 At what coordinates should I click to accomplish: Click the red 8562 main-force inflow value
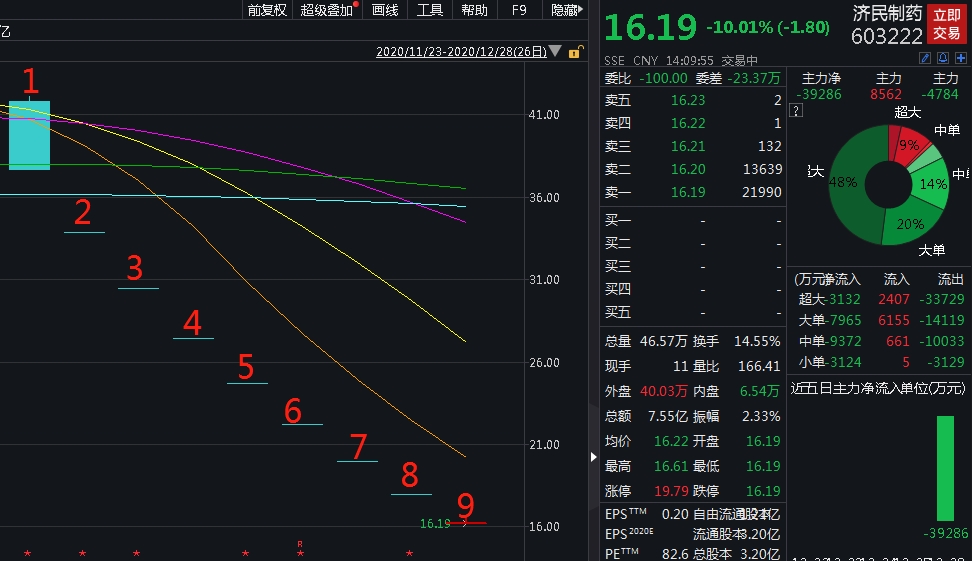point(885,94)
